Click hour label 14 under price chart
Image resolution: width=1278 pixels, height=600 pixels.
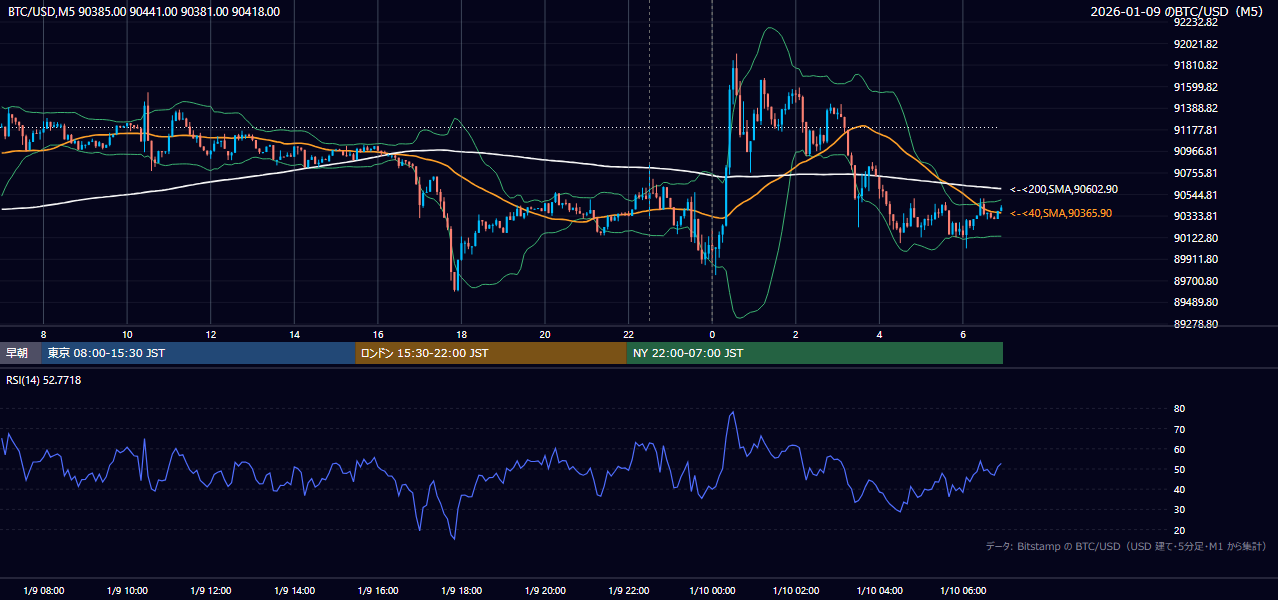(x=294, y=334)
